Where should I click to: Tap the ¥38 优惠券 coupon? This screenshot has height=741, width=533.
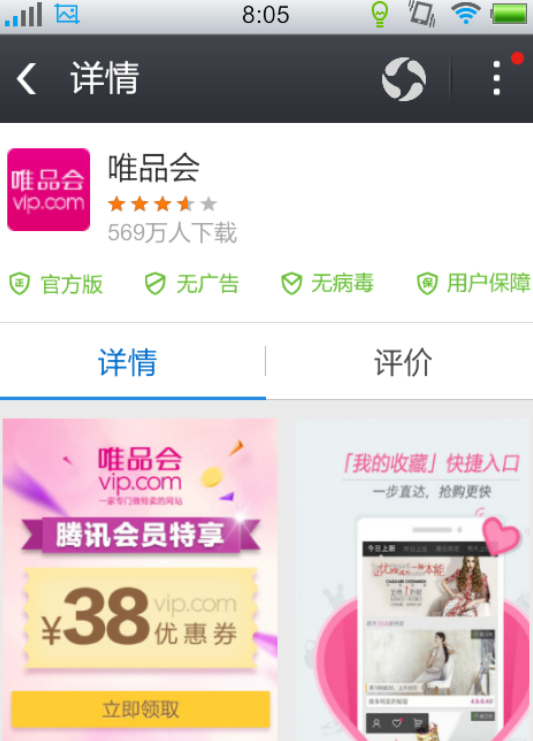pos(141,618)
